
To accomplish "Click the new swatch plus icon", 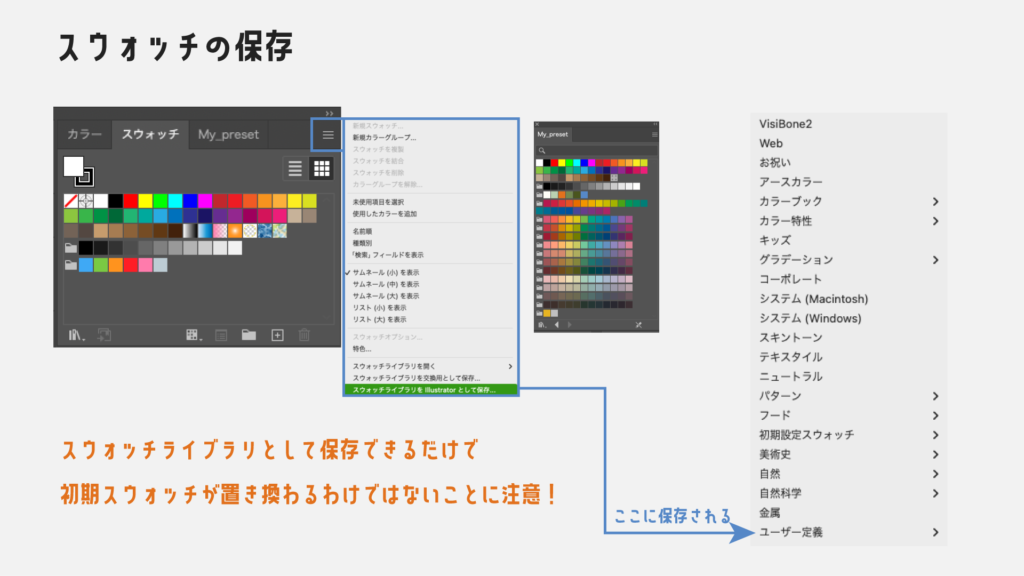I will pos(278,334).
